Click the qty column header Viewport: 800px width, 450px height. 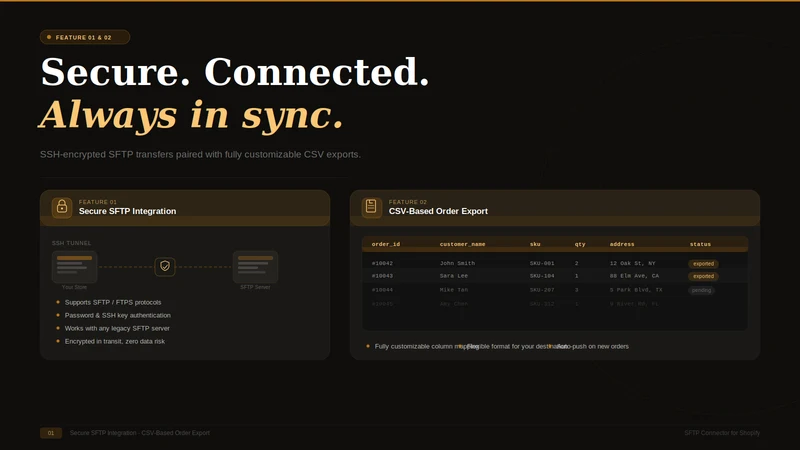coord(580,244)
